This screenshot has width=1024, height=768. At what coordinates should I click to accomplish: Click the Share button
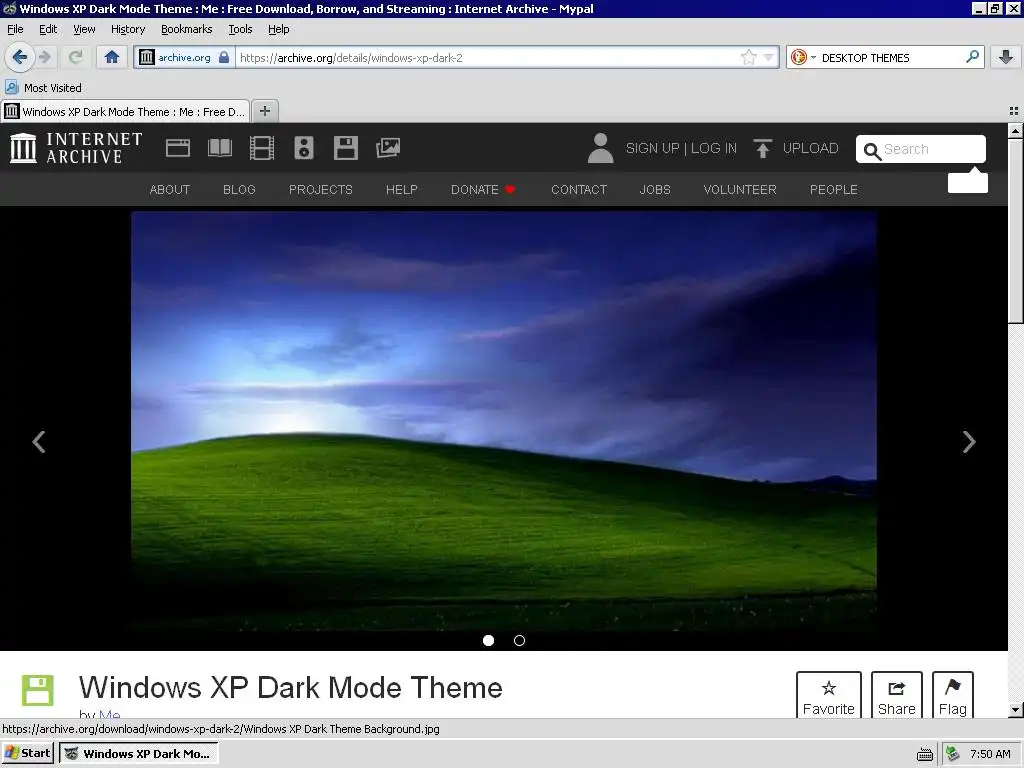[x=897, y=695]
